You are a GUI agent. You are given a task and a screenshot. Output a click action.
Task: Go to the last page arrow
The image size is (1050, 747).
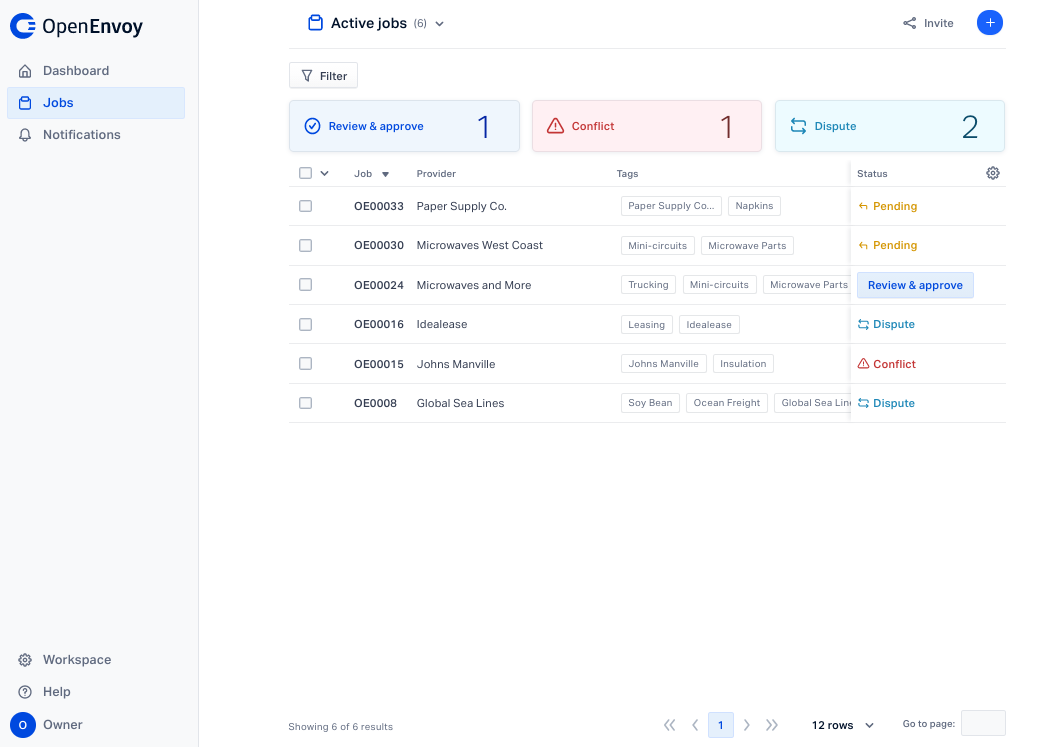click(x=772, y=725)
